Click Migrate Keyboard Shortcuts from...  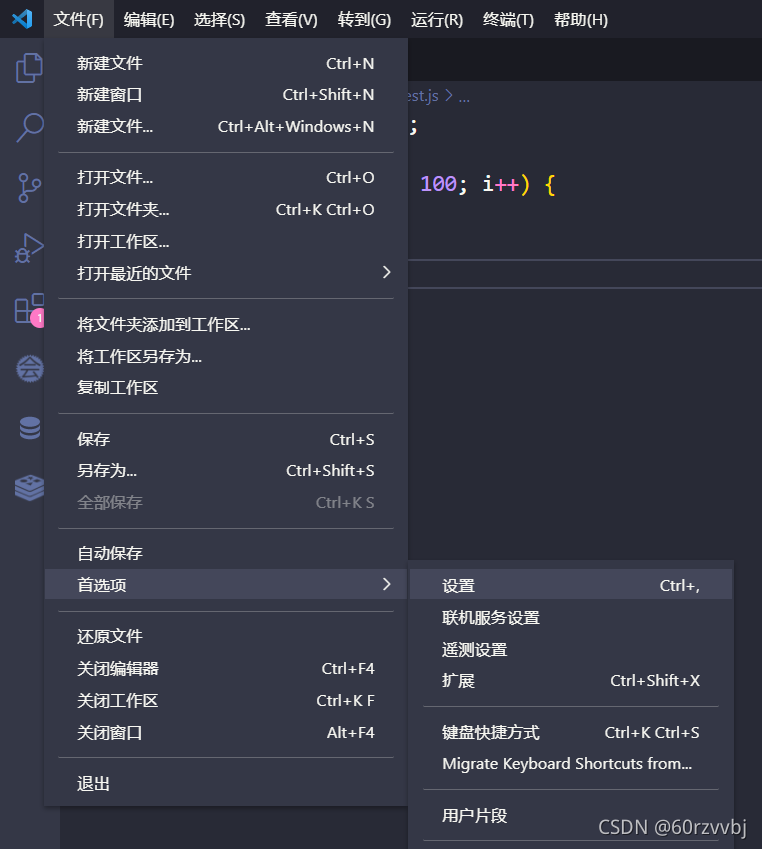click(x=565, y=764)
